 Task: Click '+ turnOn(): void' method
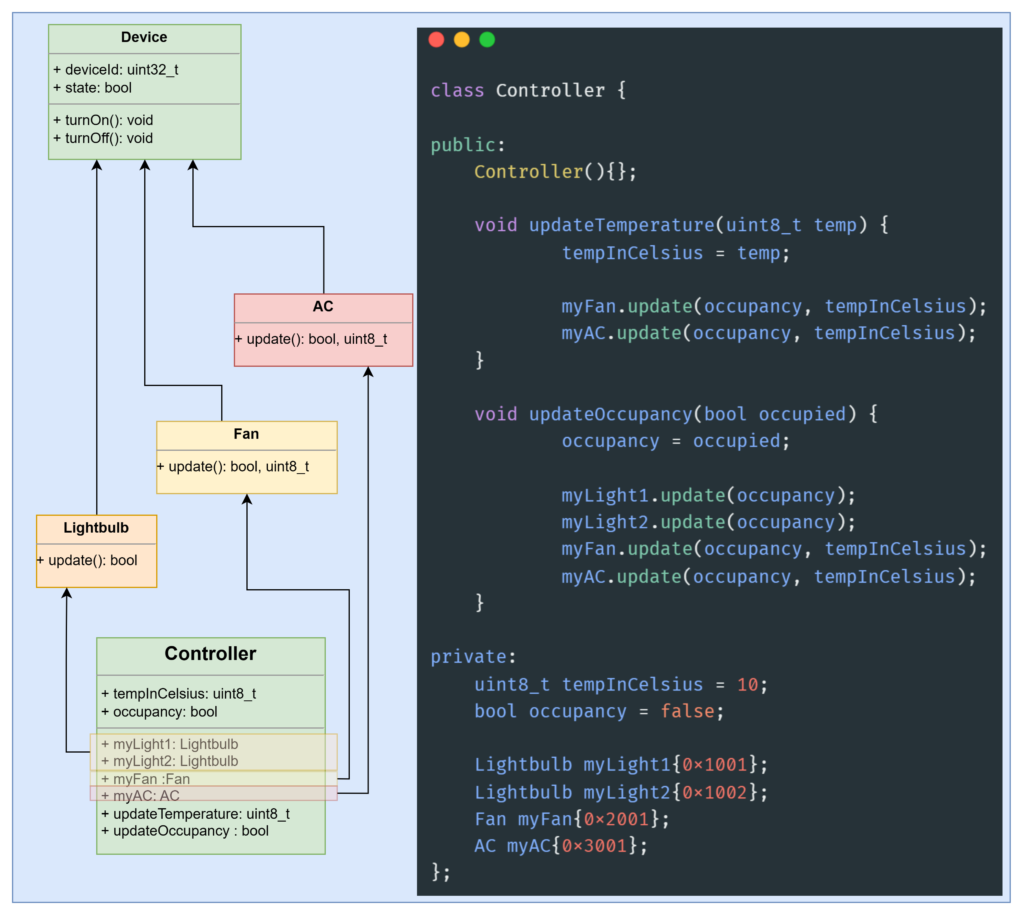click(103, 120)
